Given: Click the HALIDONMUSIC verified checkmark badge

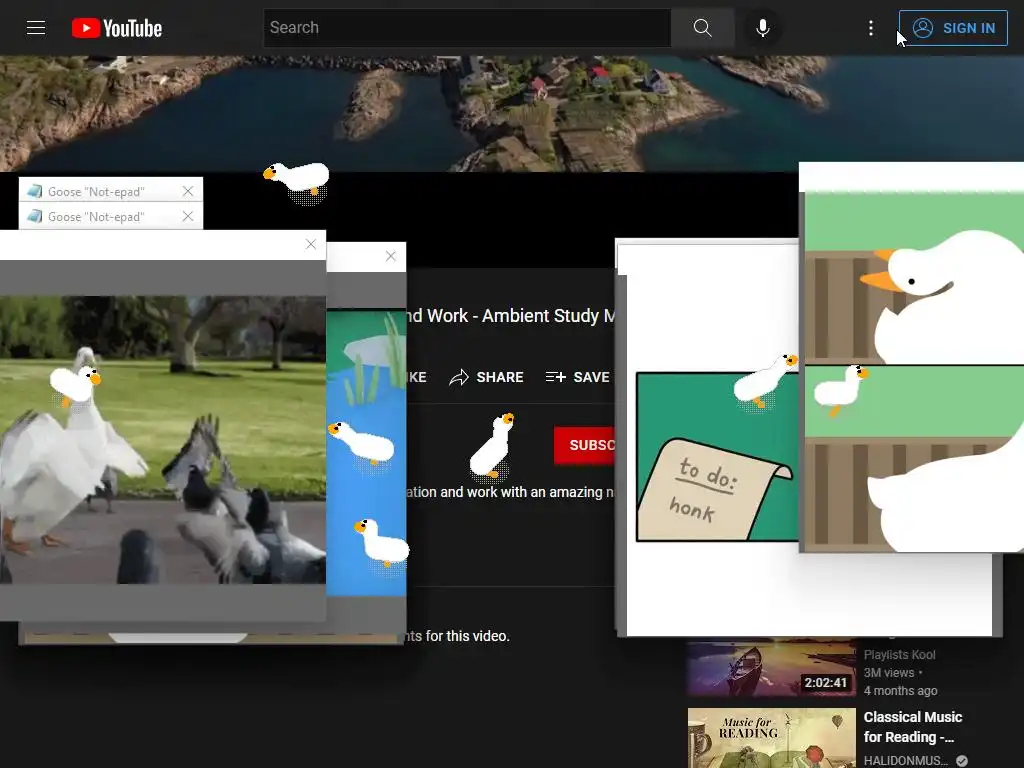Looking at the screenshot, I should 962,760.
